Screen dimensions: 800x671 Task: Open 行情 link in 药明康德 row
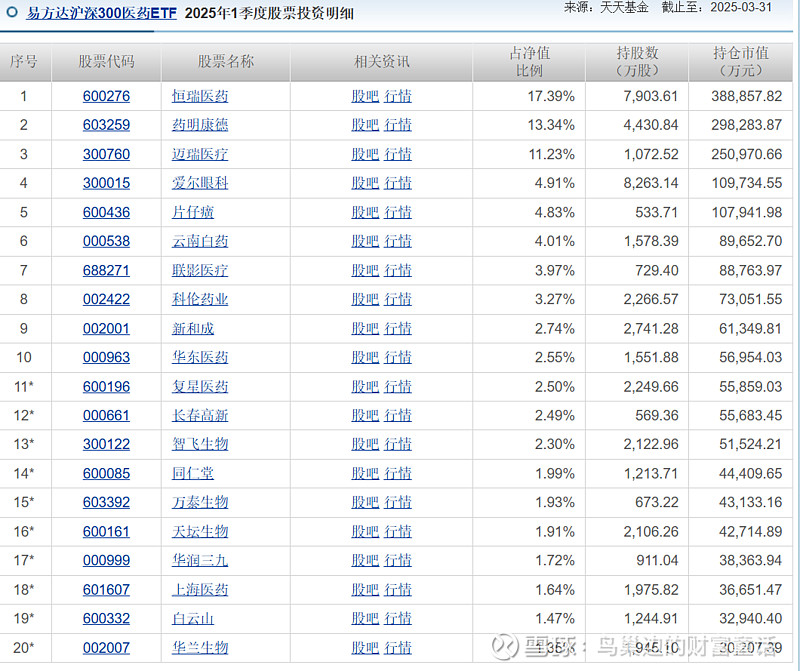(x=397, y=125)
